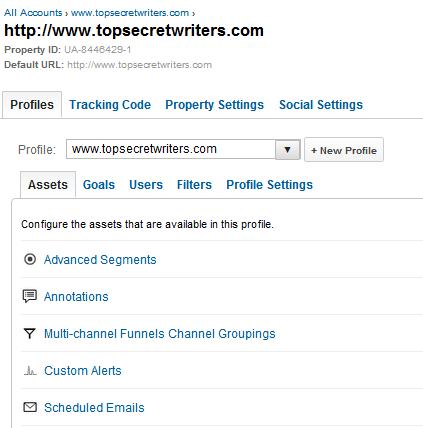Click the + New Profile button

pos(344,150)
